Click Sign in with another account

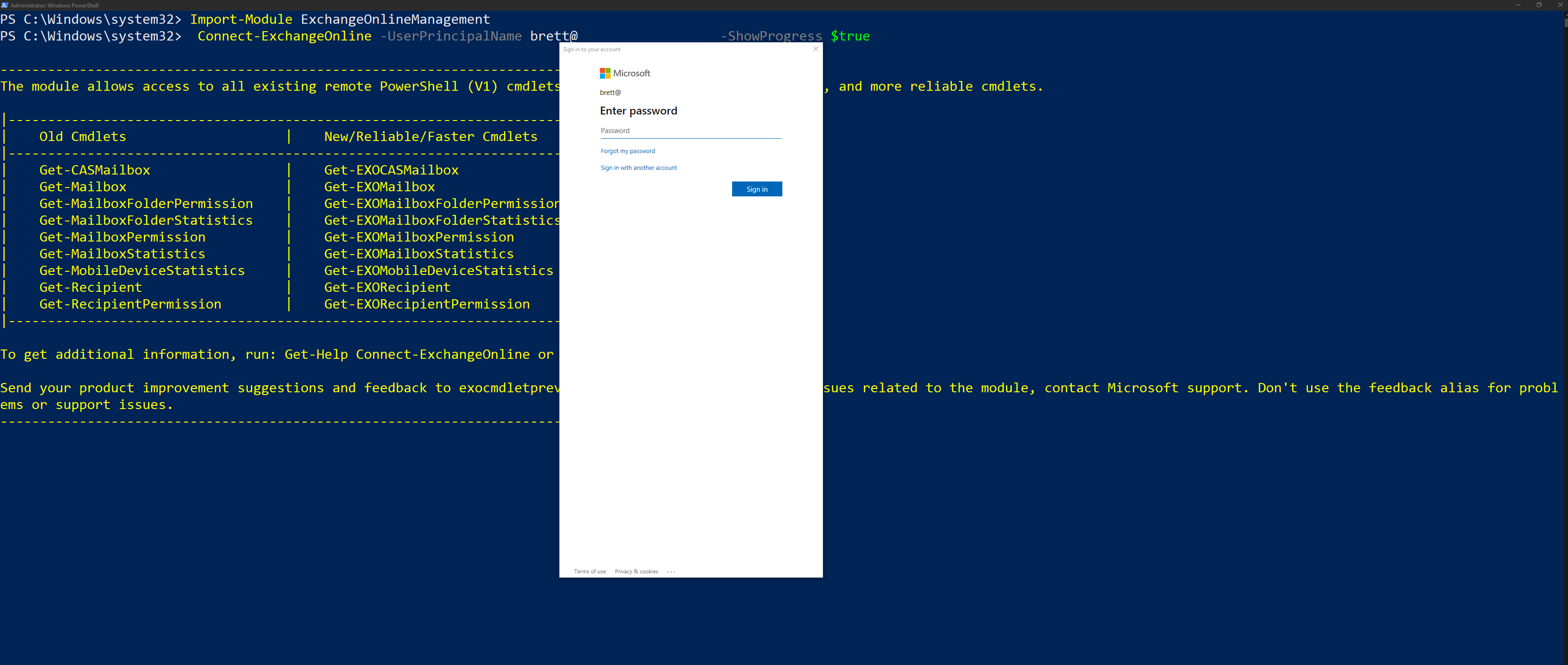click(639, 167)
